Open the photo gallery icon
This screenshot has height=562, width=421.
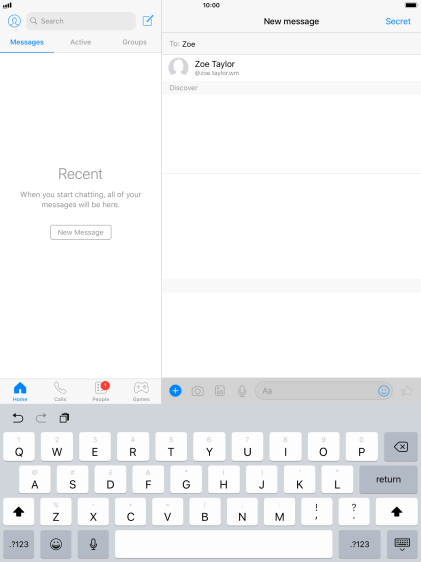[220, 391]
